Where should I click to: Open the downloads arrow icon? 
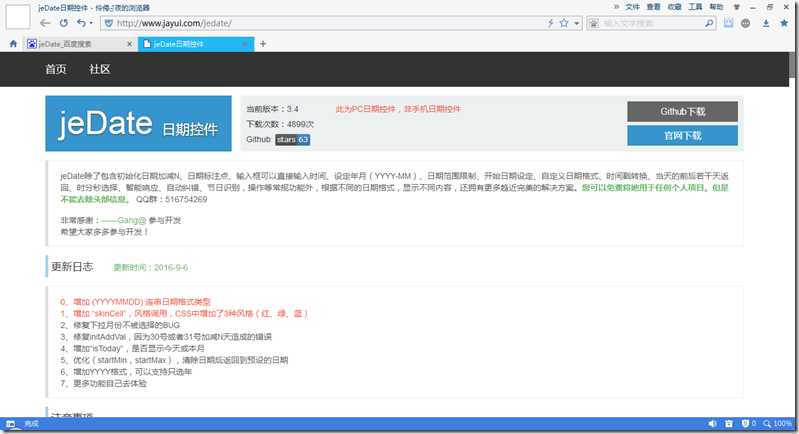pos(766,23)
